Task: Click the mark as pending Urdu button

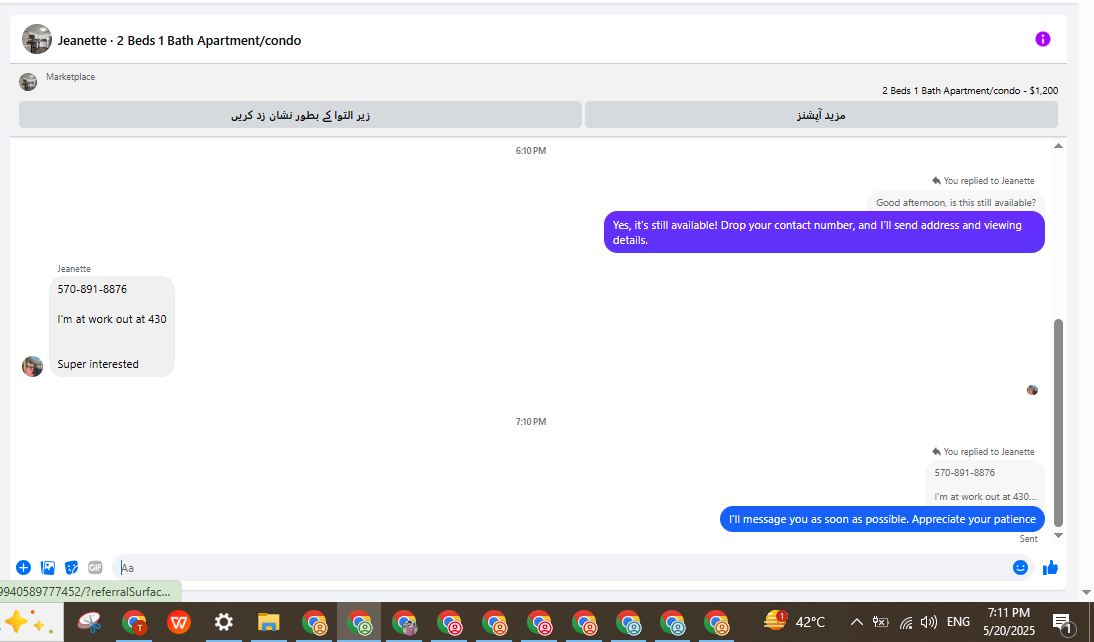Action: pyautogui.click(x=300, y=114)
